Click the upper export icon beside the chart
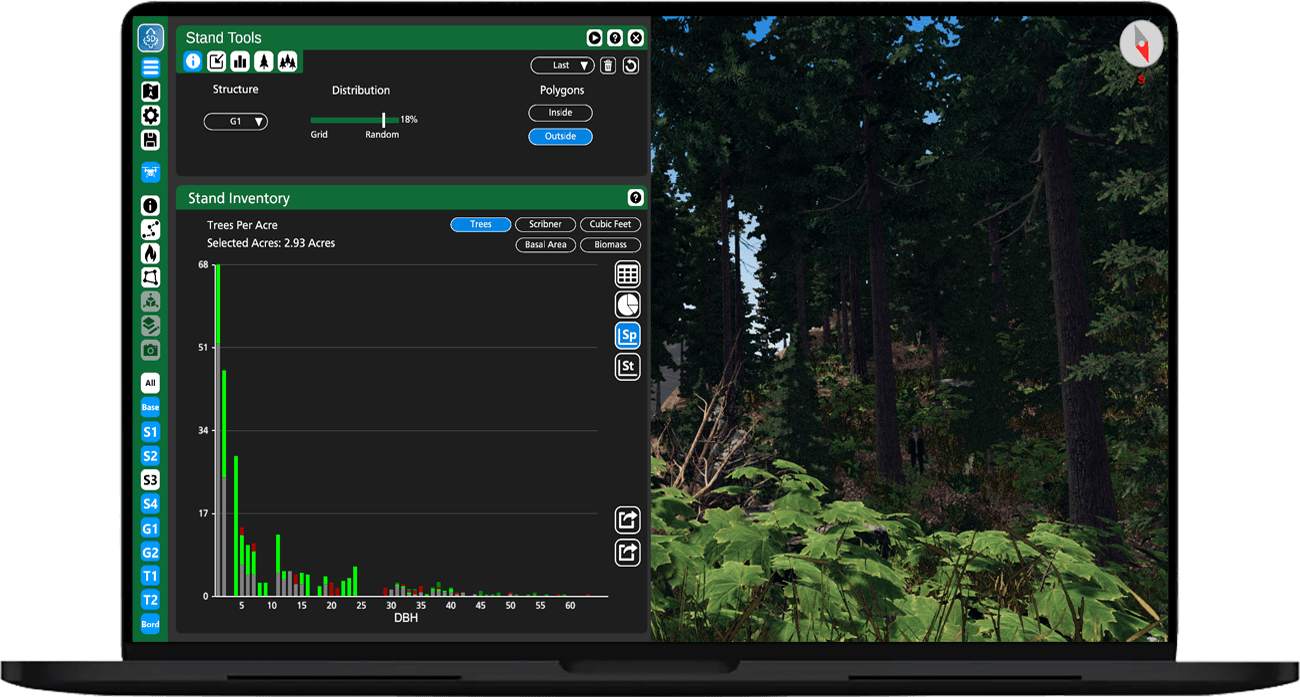 [x=627, y=520]
